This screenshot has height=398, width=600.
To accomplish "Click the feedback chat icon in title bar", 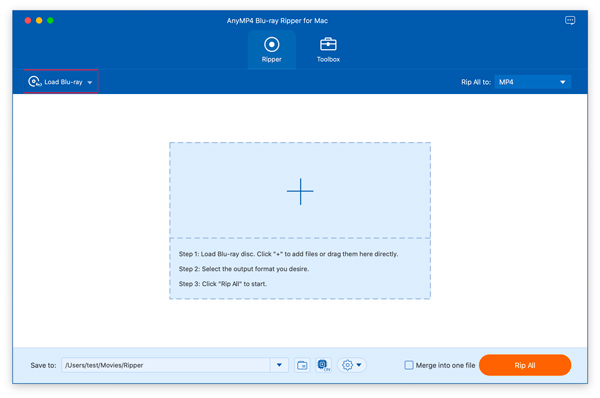I will [570, 20].
